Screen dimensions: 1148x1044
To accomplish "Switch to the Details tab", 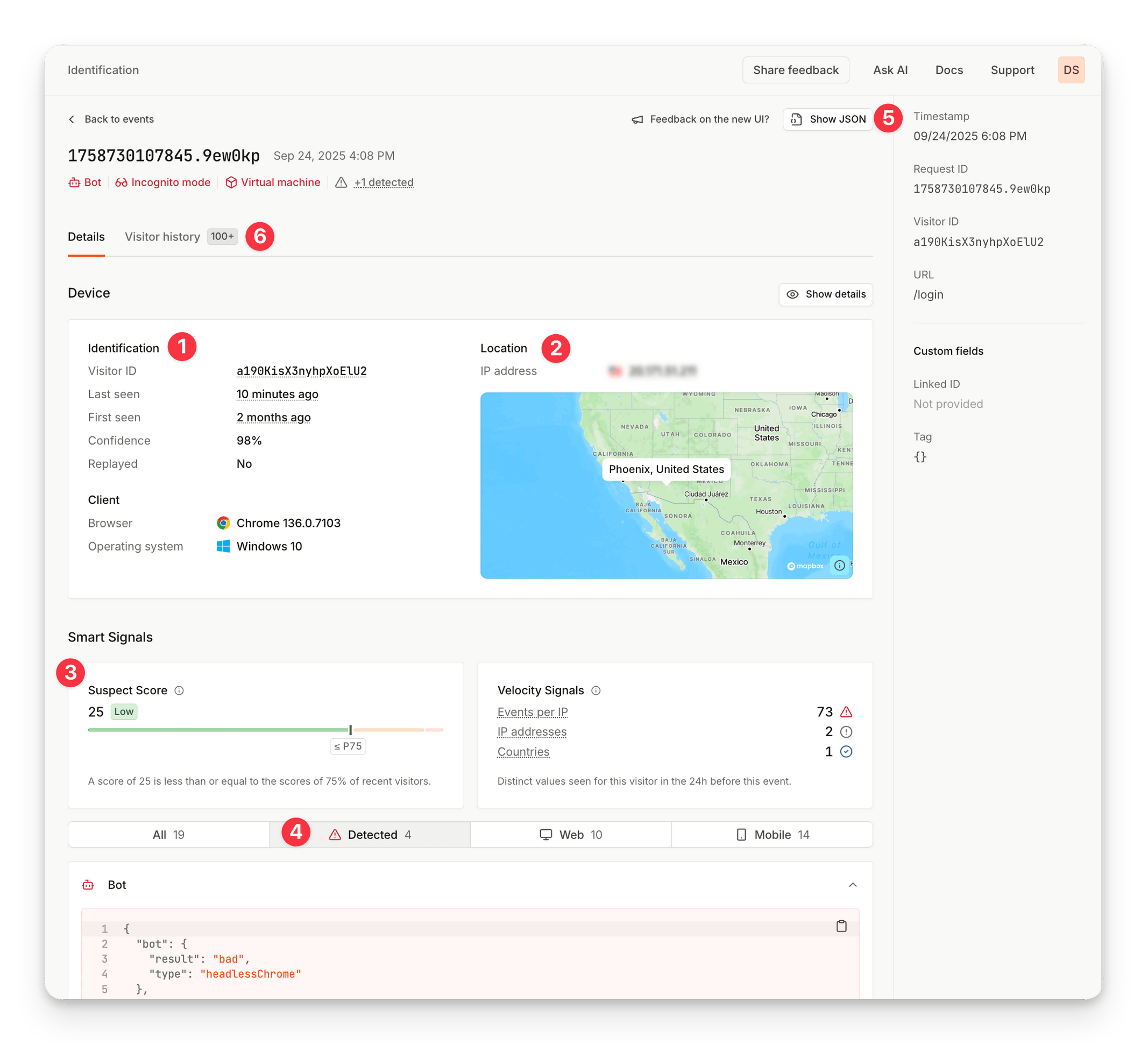I will [86, 237].
